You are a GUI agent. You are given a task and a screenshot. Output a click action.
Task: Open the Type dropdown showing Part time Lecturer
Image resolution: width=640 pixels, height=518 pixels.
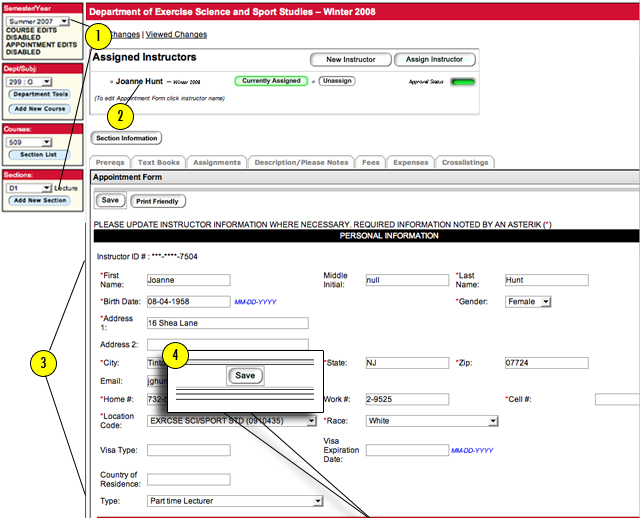click(x=235, y=501)
